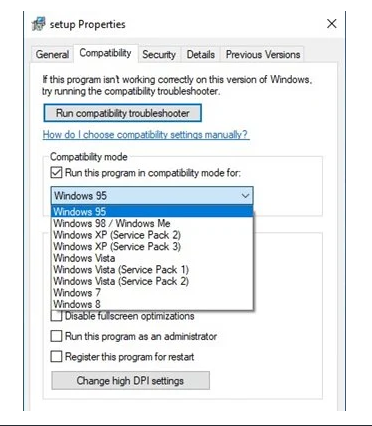
Task: Choose Windows 8 compatibility mode
Action: tap(152, 304)
